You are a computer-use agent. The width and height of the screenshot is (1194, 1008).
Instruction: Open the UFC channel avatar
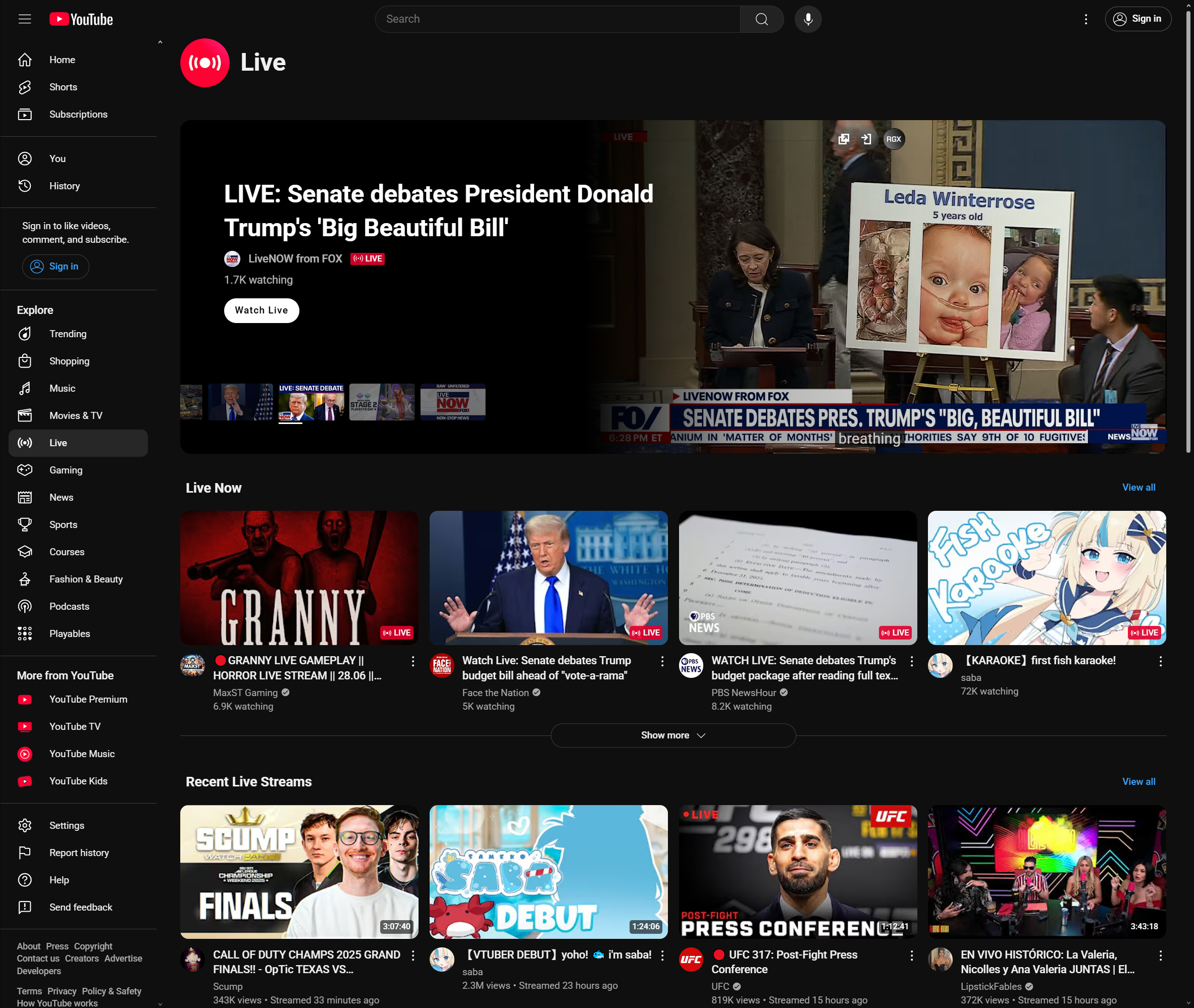coord(691,960)
